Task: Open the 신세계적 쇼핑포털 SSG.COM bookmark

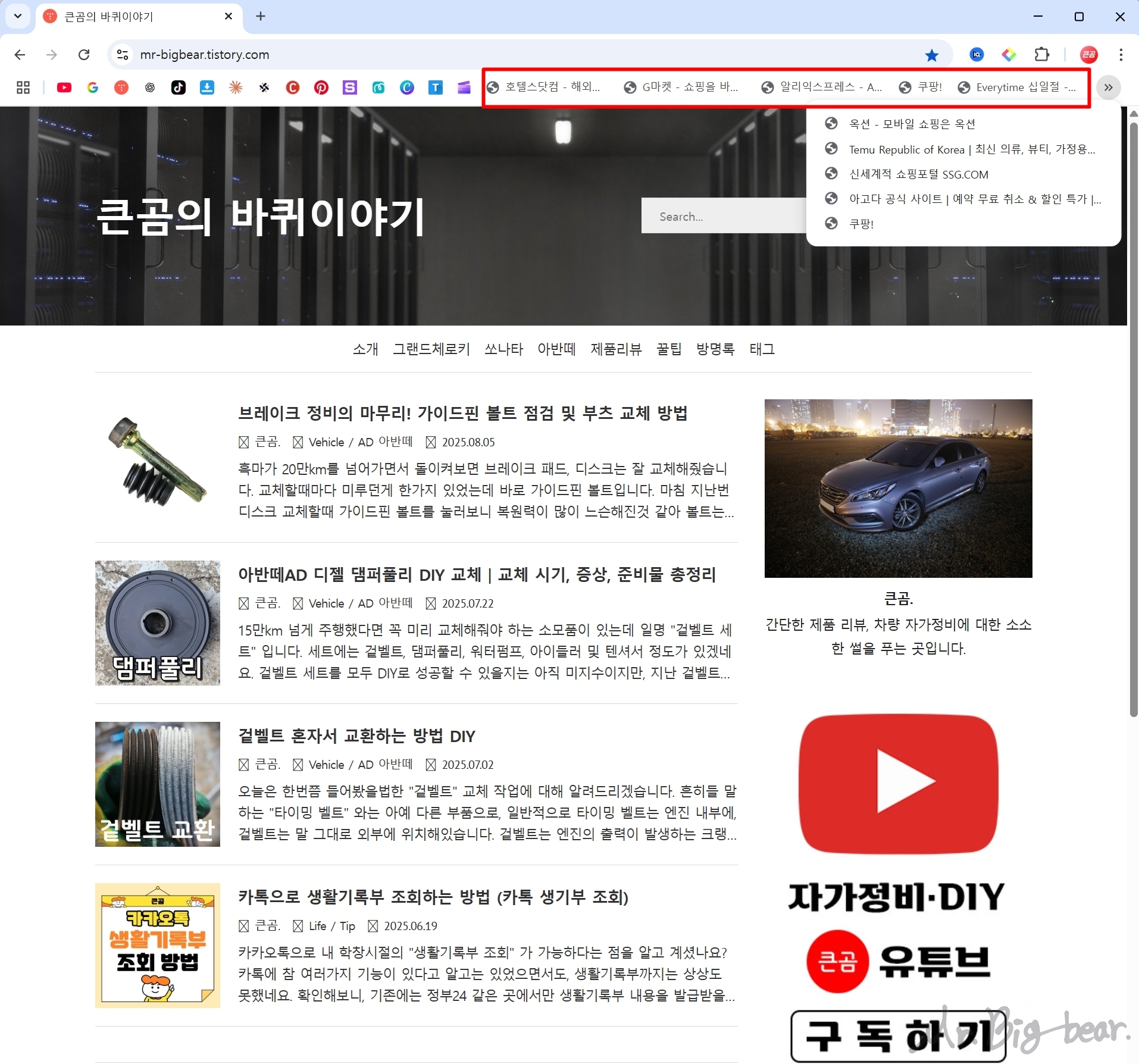Action: tap(918, 174)
